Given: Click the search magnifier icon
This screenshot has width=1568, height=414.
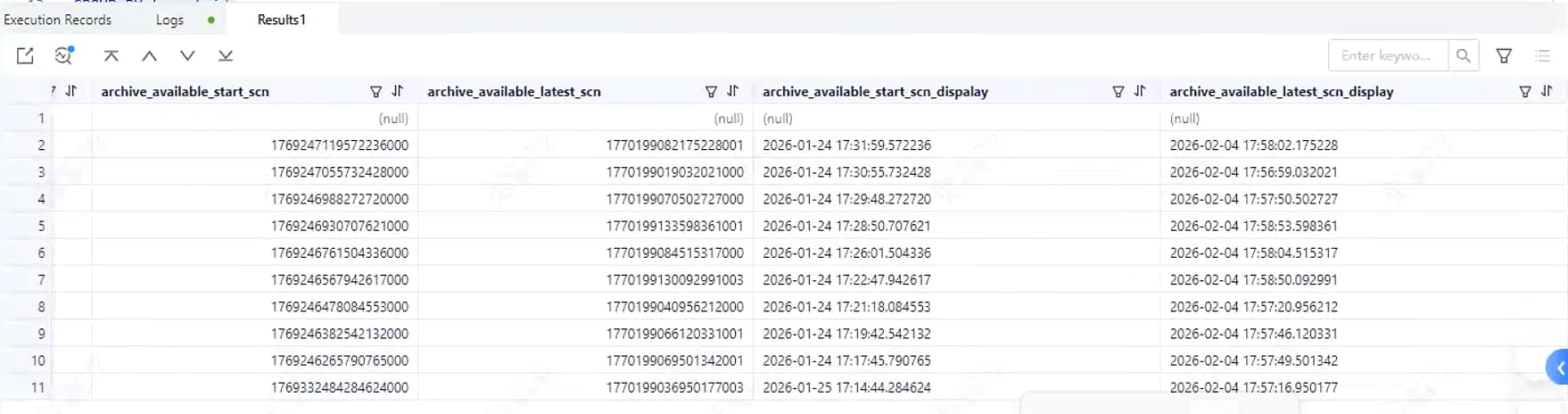Looking at the screenshot, I should click(x=1463, y=55).
